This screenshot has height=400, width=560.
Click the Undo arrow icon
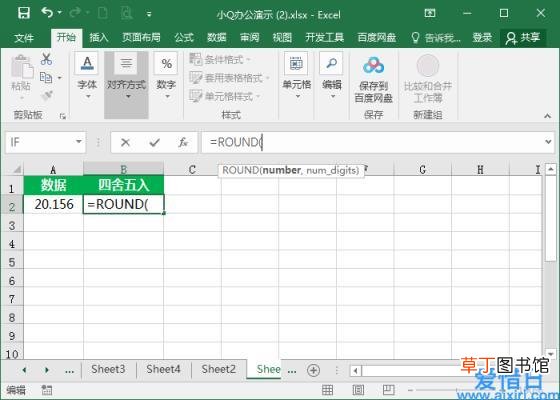click(x=47, y=13)
